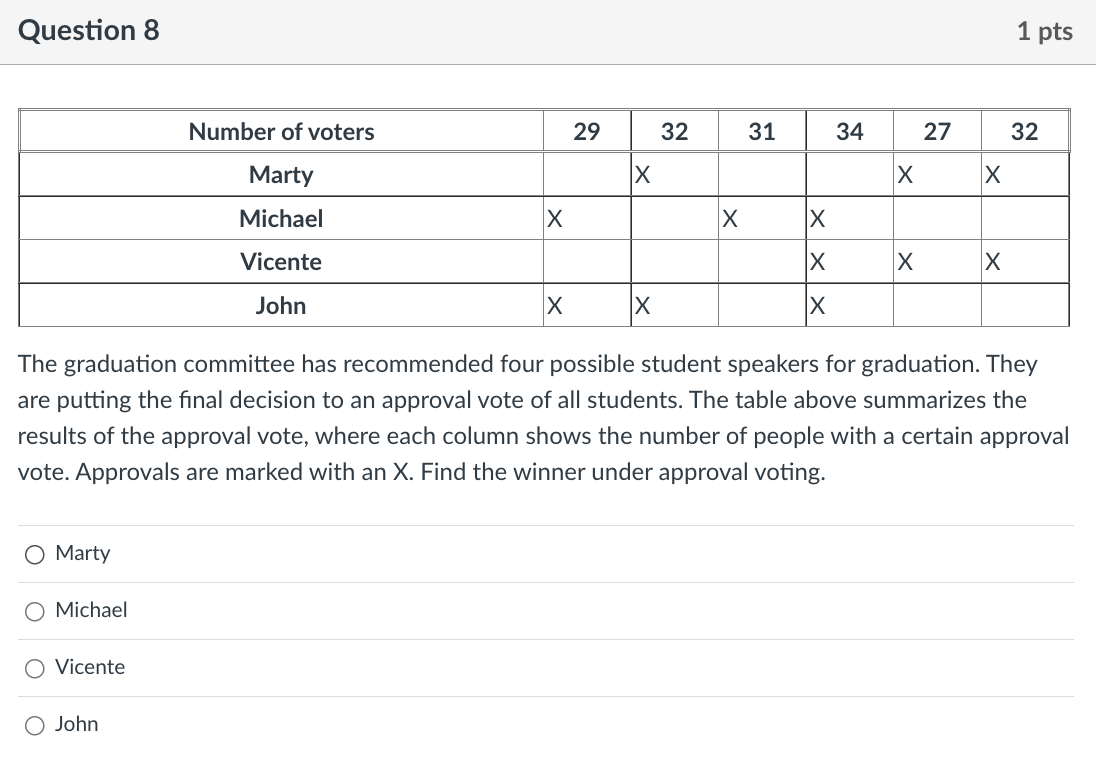Click Michael's X in the 31 column
The width and height of the screenshot is (1096, 776).
pyautogui.click(x=730, y=219)
